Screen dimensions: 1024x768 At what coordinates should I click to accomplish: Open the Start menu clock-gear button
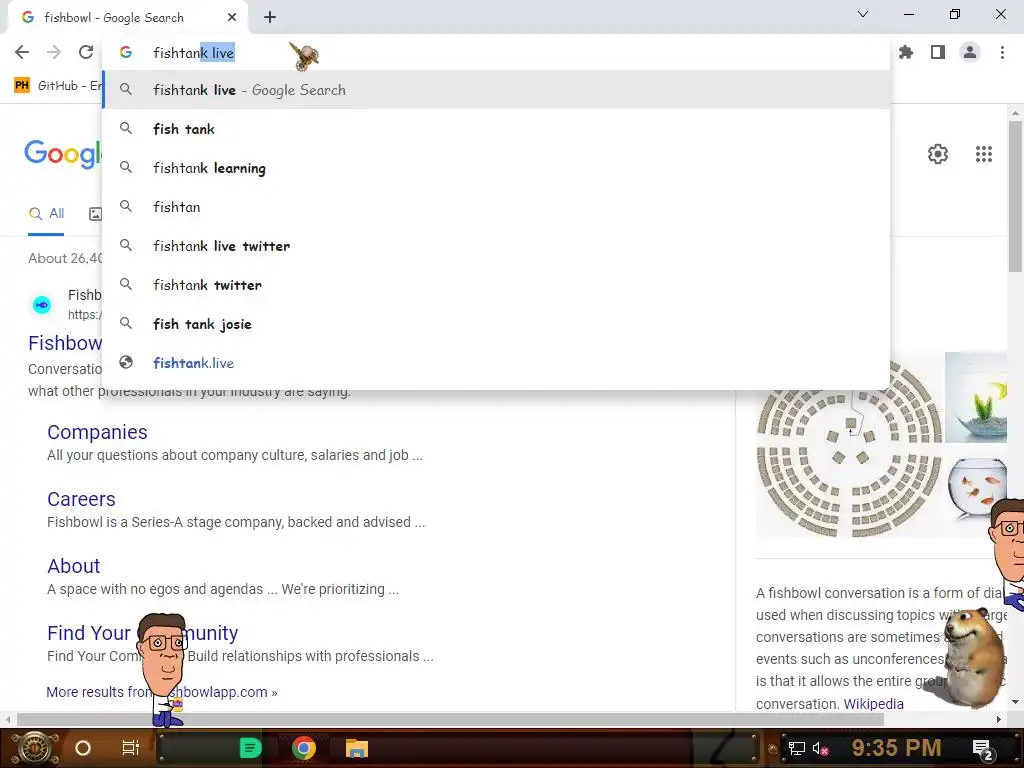[34, 748]
